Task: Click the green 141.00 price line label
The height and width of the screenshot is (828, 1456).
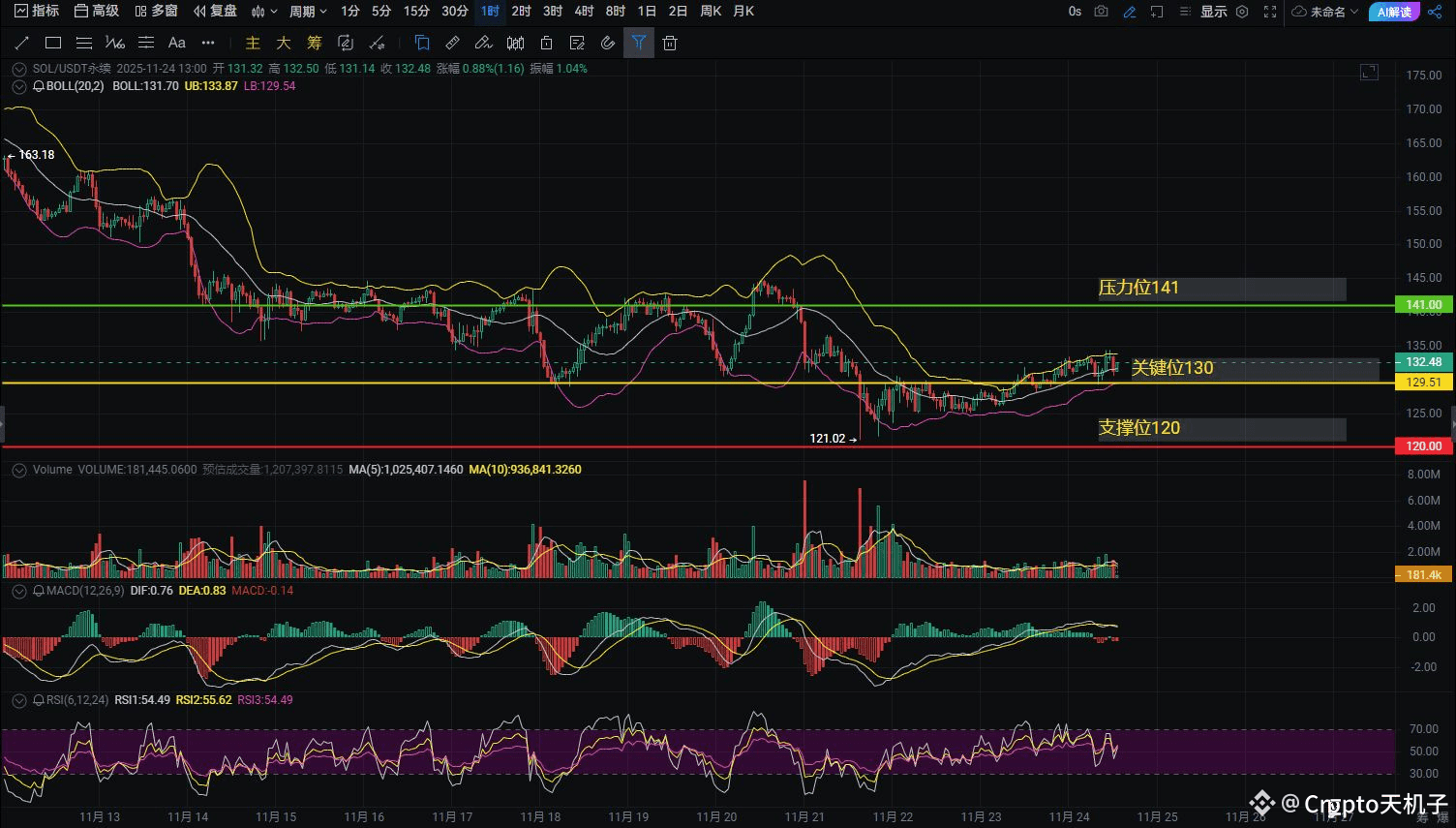Action: tap(1423, 305)
